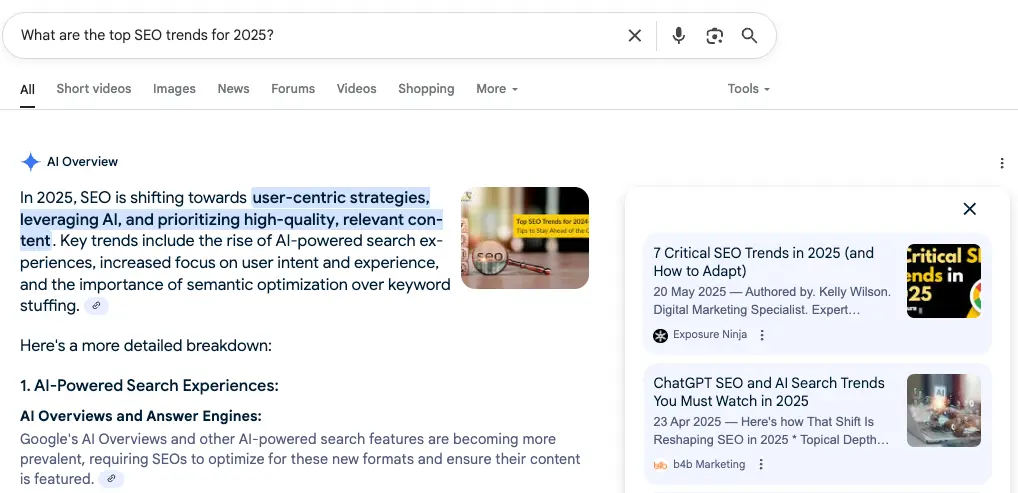Image resolution: width=1018 pixels, height=493 pixels.
Task: Switch to the News tab
Action: pyautogui.click(x=233, y=88)
